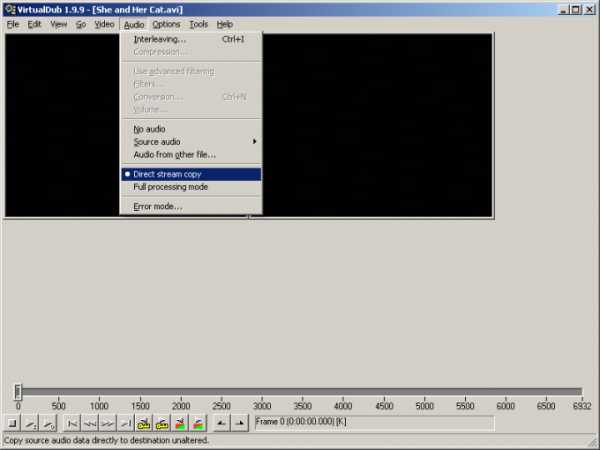Screen dimensions: 600x450
Task: Click the 5500 tick label on the timeline
Action: [x=465, y=406]
